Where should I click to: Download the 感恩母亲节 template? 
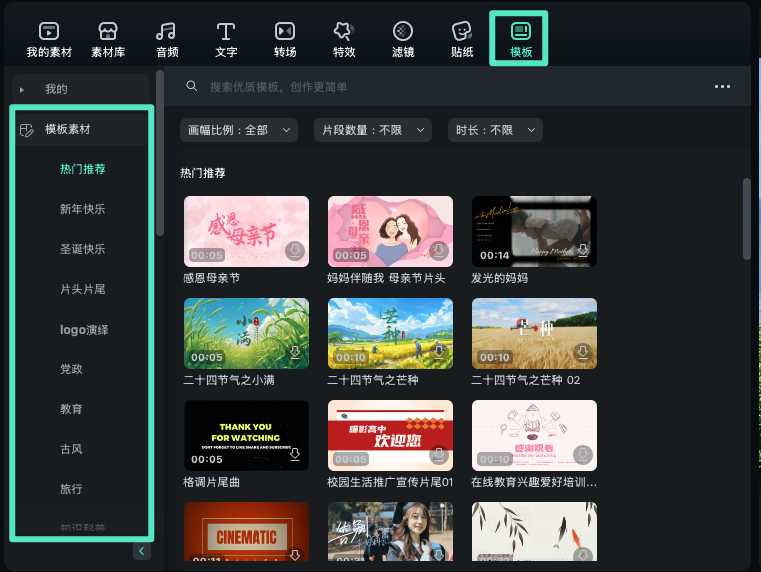[x=295, y=250]
